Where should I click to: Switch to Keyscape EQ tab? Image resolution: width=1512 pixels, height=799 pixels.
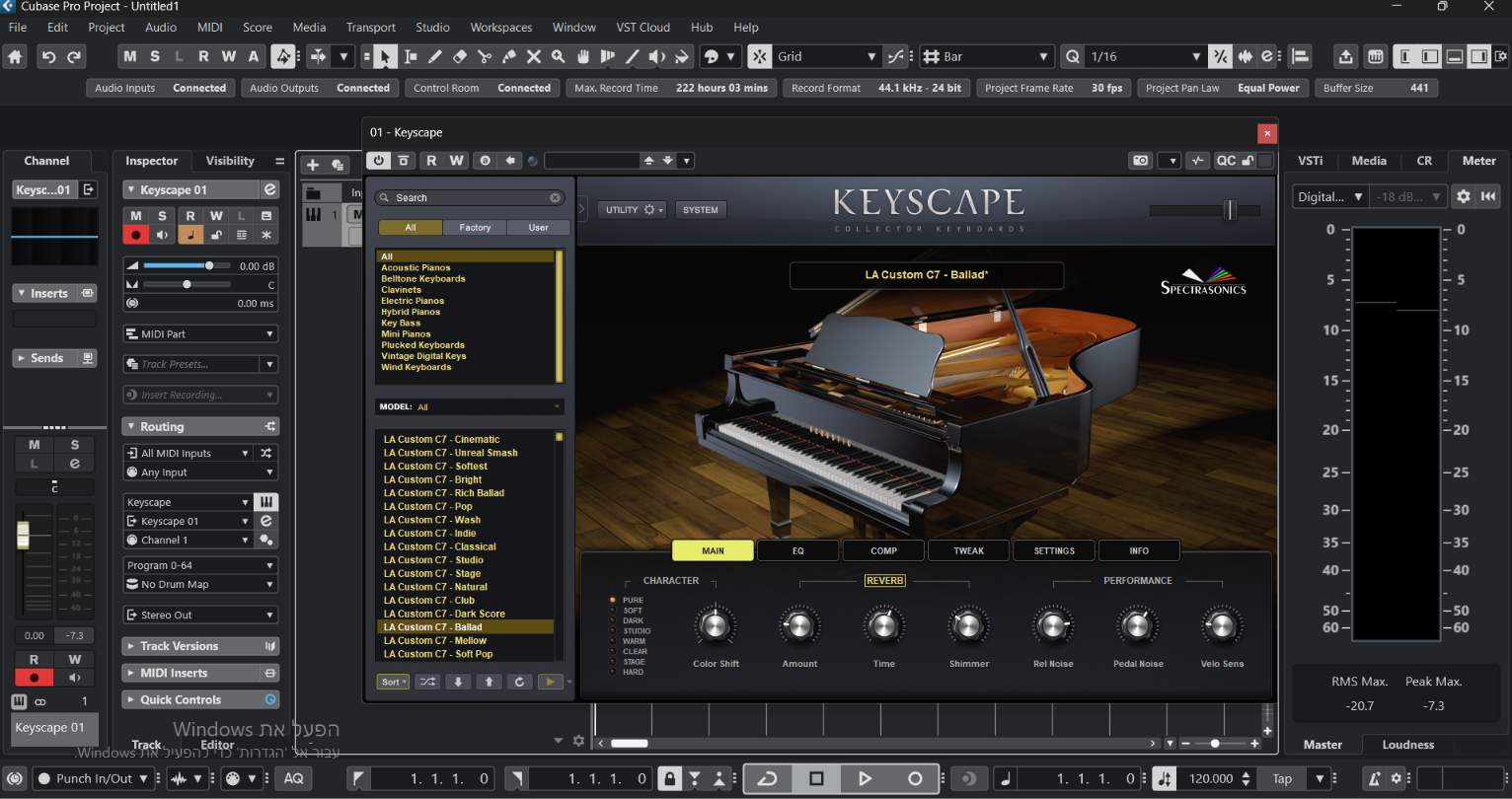pyautogui.click(x=798, y=550)
